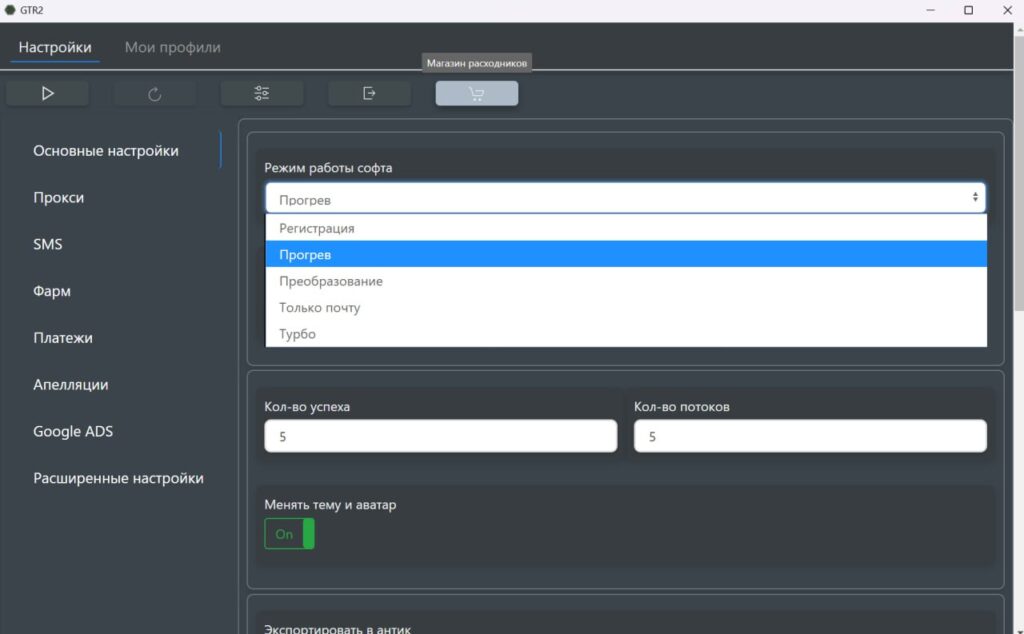Open the Платежи settings section
1024x634 pixels.
coord(63,338)
